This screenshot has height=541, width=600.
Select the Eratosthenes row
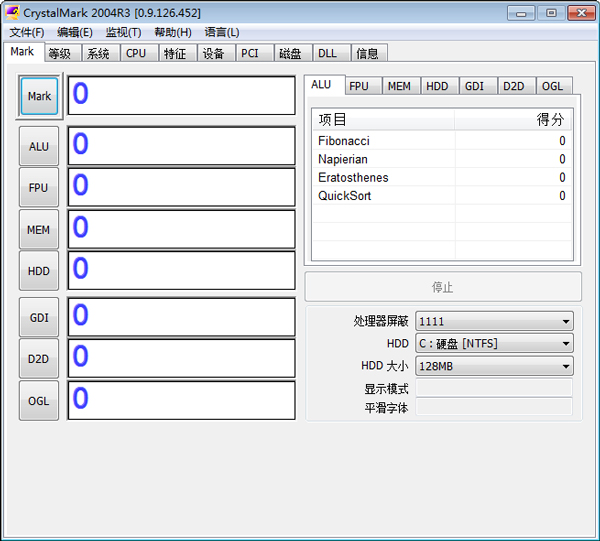(x=442, y=177)
